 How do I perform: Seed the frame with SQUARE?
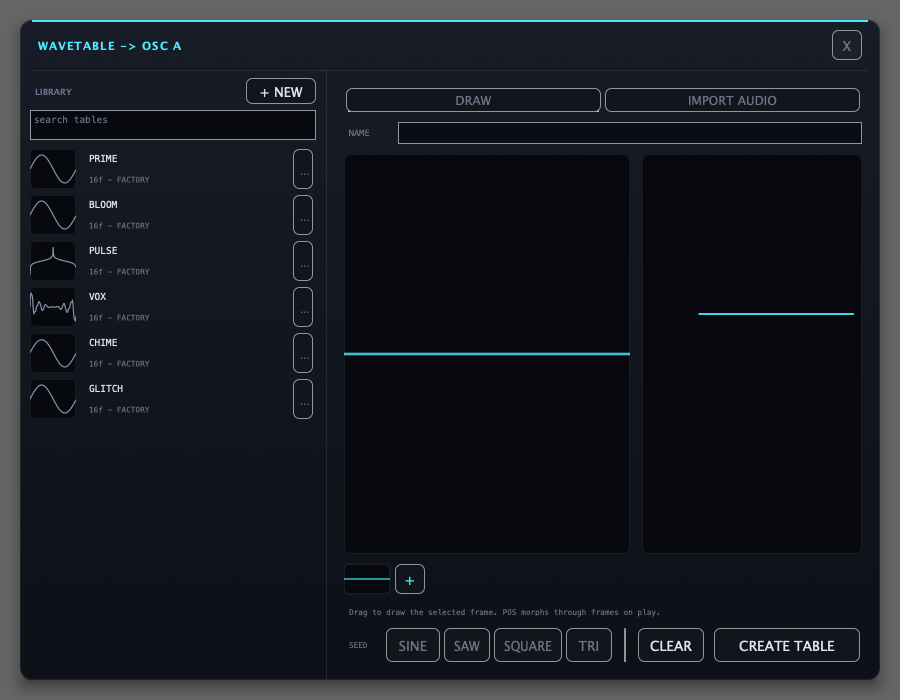point(527,645)
